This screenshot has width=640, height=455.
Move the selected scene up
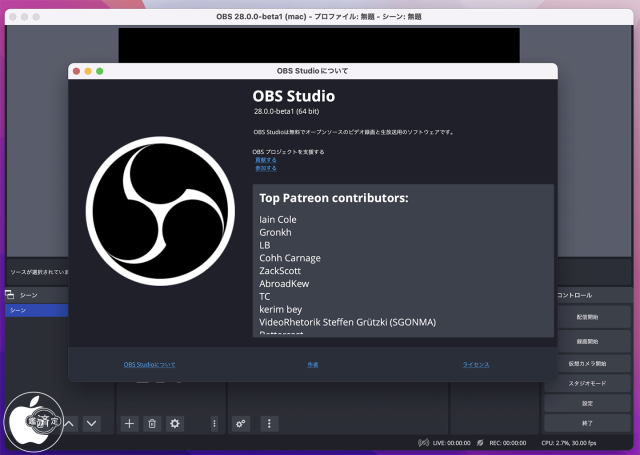(70, 424)
